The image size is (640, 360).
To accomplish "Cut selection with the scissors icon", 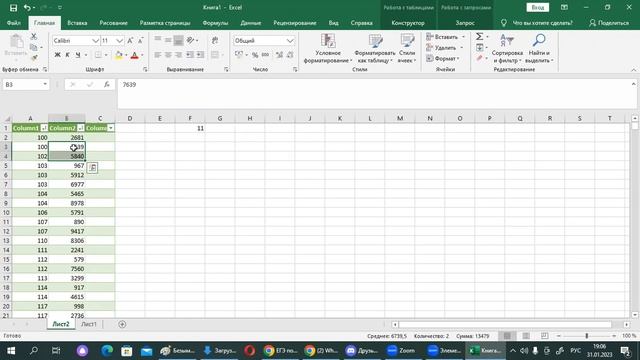I will click(34, 37).
